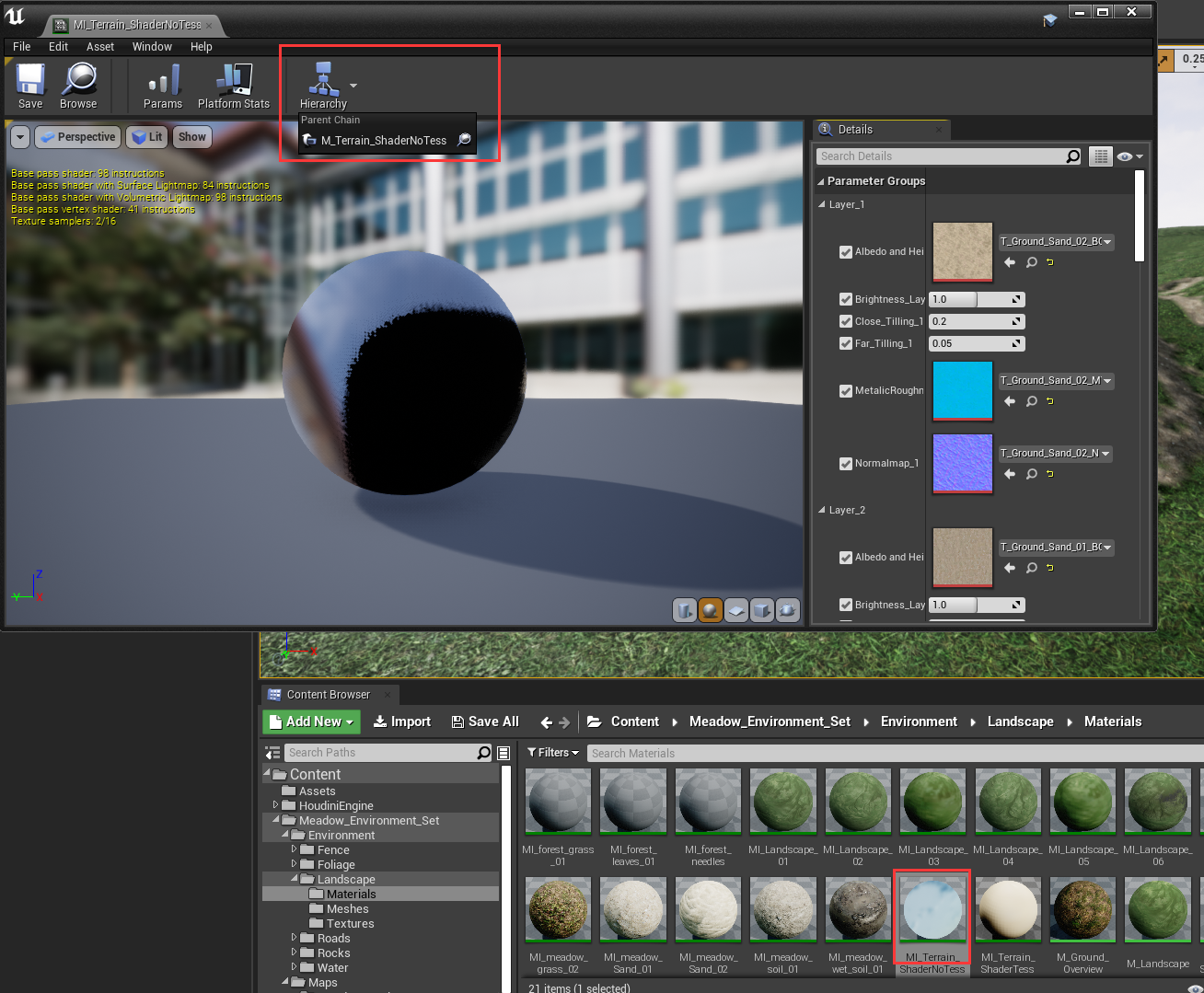
Task: Click the magnifier icon beside T_Ground_Sand_02_M
Action: coord(1031,401)
